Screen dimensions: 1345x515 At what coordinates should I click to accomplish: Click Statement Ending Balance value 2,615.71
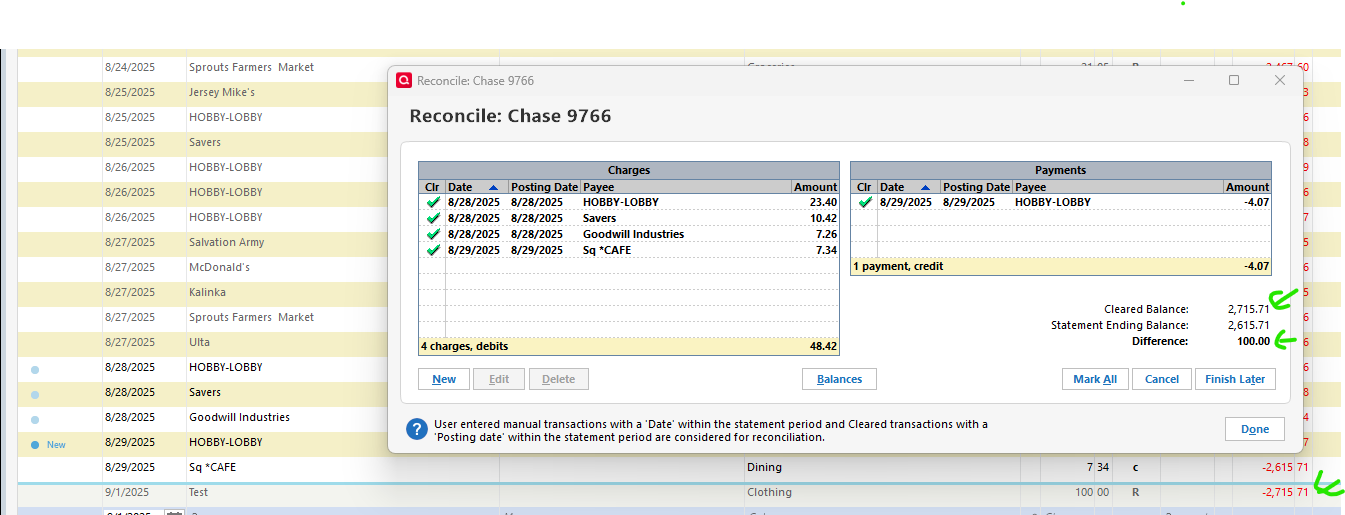click(x=1249, y=325)
